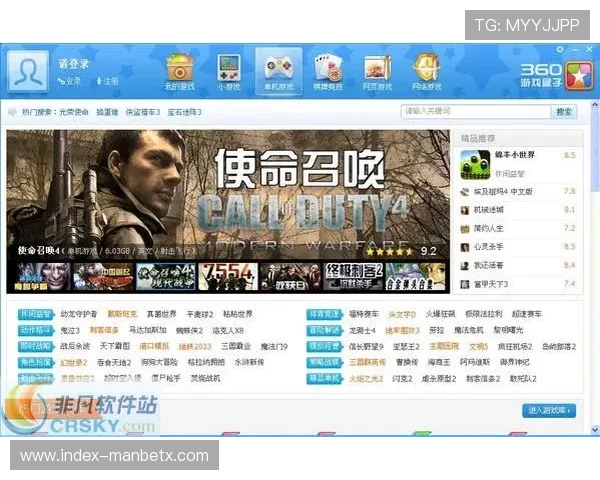
Task: Click hot search term 光荣使命
Action: (74, 112)
